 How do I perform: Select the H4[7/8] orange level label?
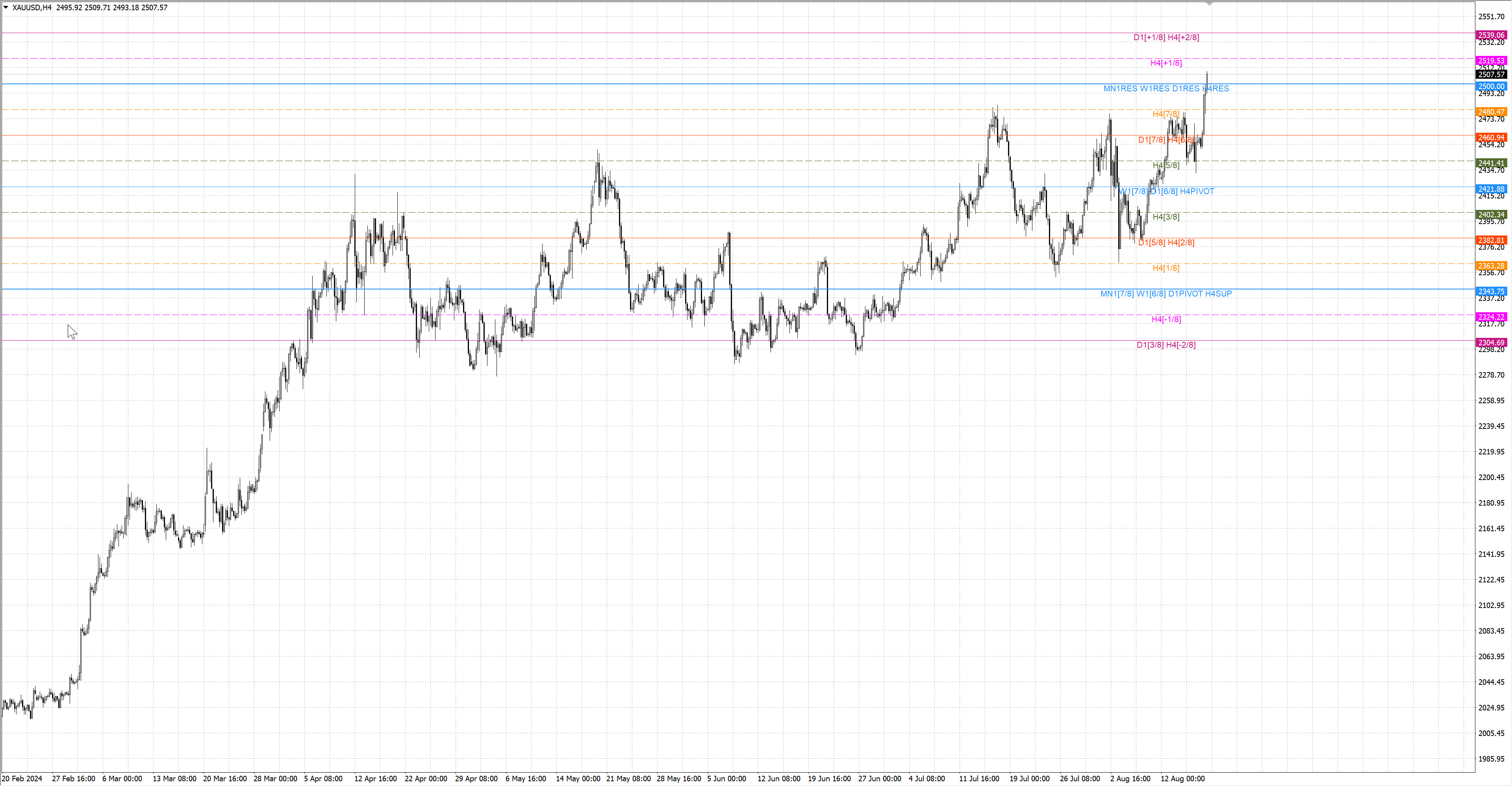tap(1165, 114)
